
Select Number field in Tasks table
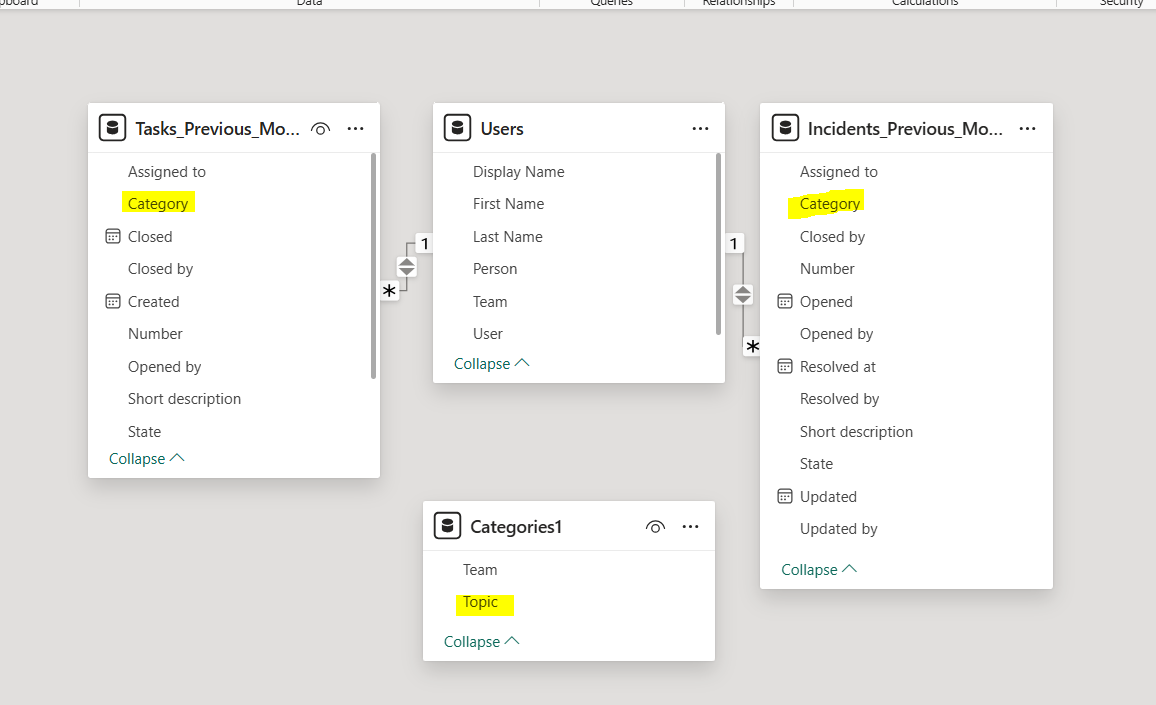[156, 333]
